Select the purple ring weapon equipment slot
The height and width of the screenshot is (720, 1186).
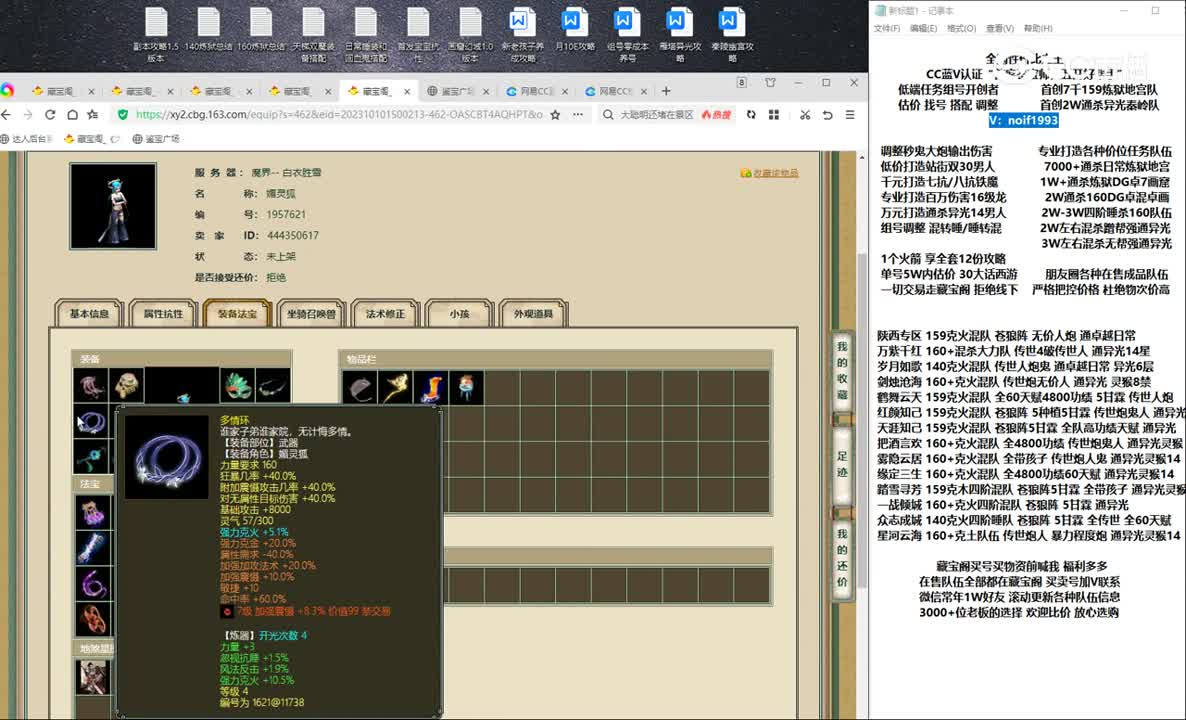[91, 422]
